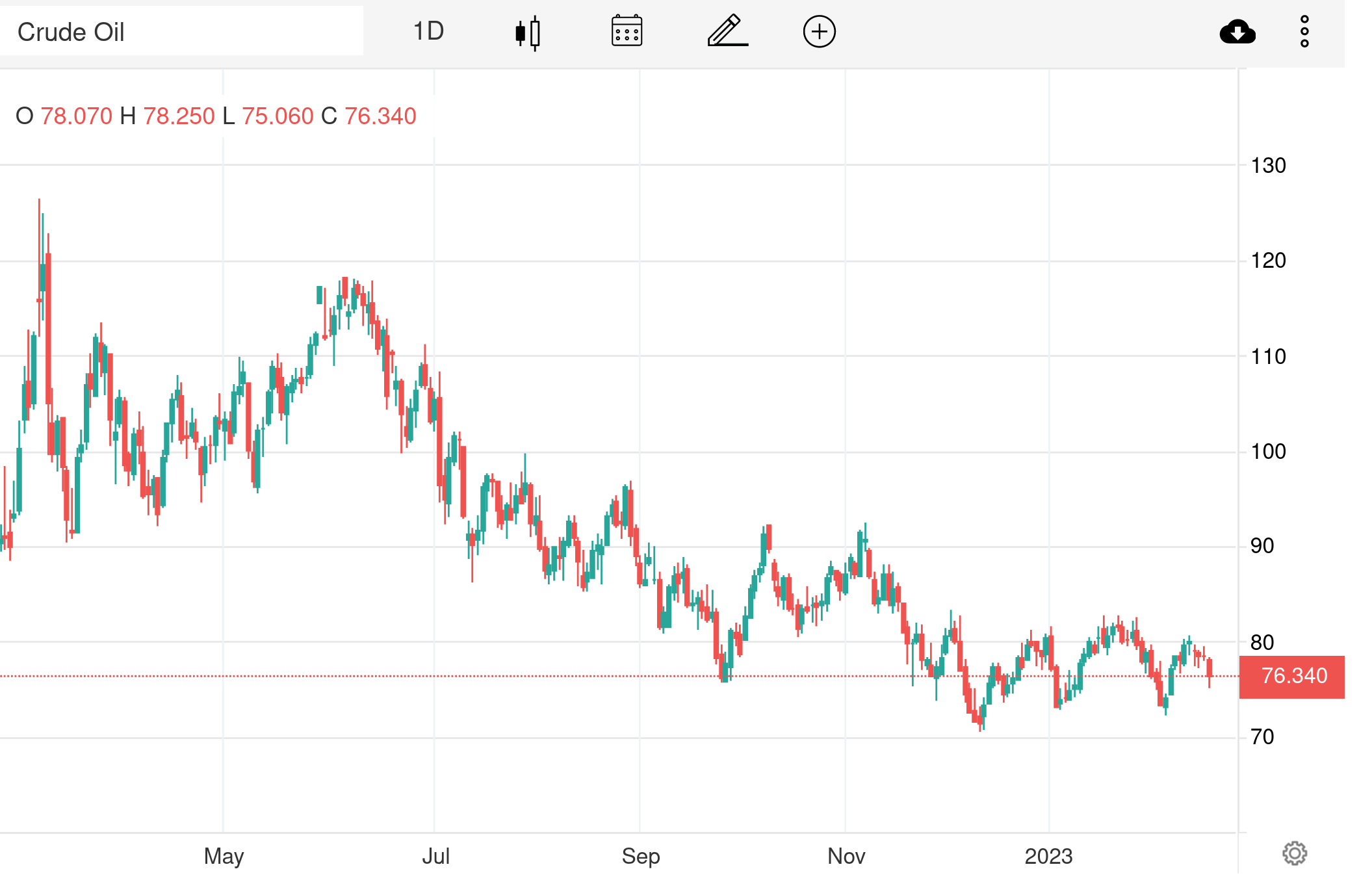Image resolution: width=1372 pixels, height=895 pixels.
Task: Select the pencil drawing tool
Action: point(727,31)
